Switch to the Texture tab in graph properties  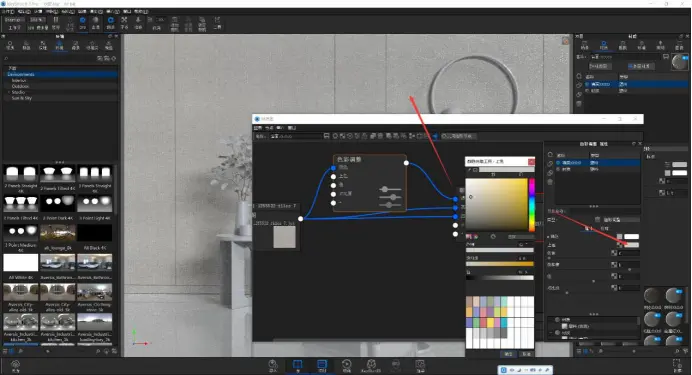tap(605, 229)
